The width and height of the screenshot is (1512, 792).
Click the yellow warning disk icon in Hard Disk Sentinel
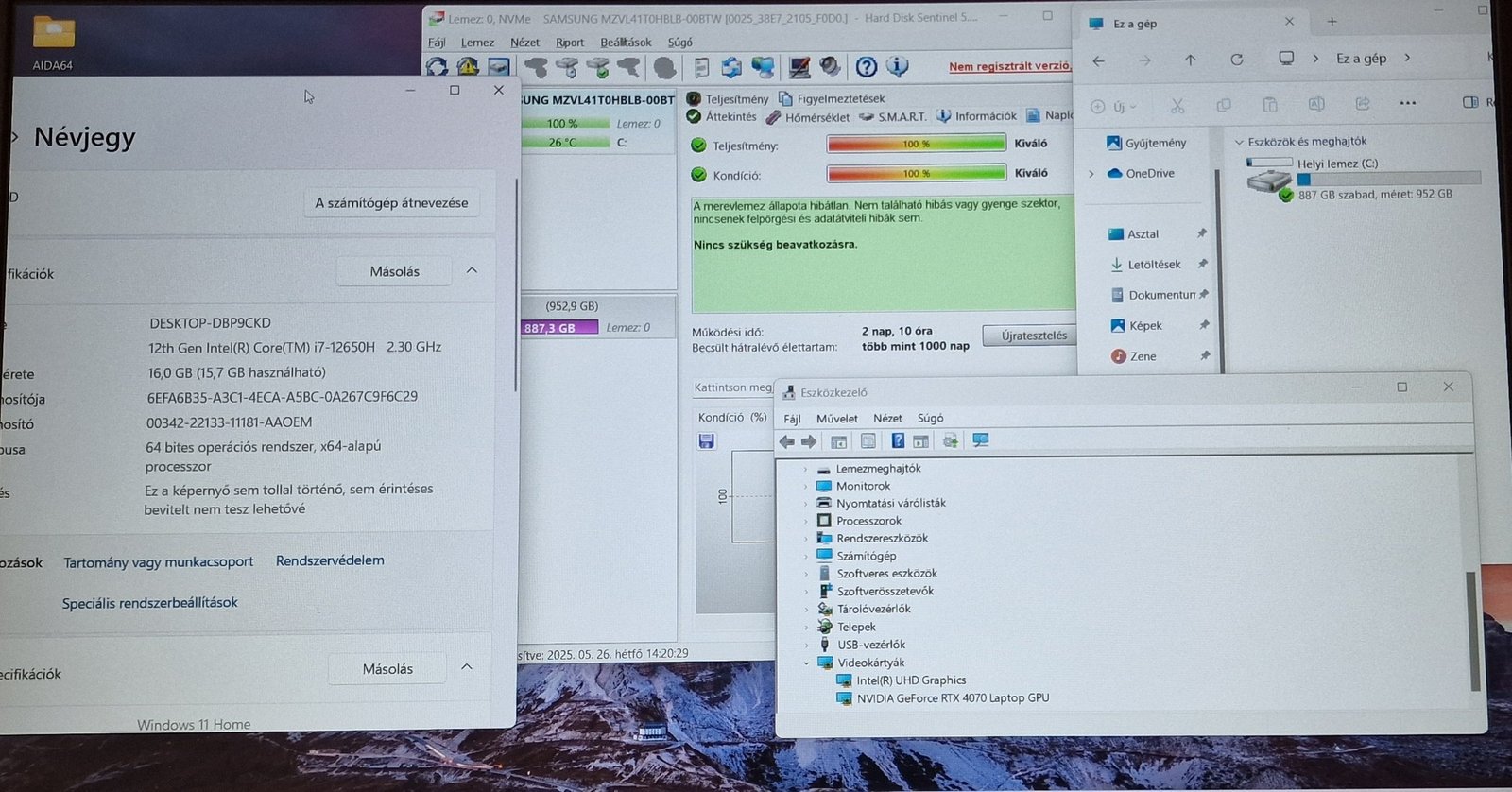click(468, 67)
